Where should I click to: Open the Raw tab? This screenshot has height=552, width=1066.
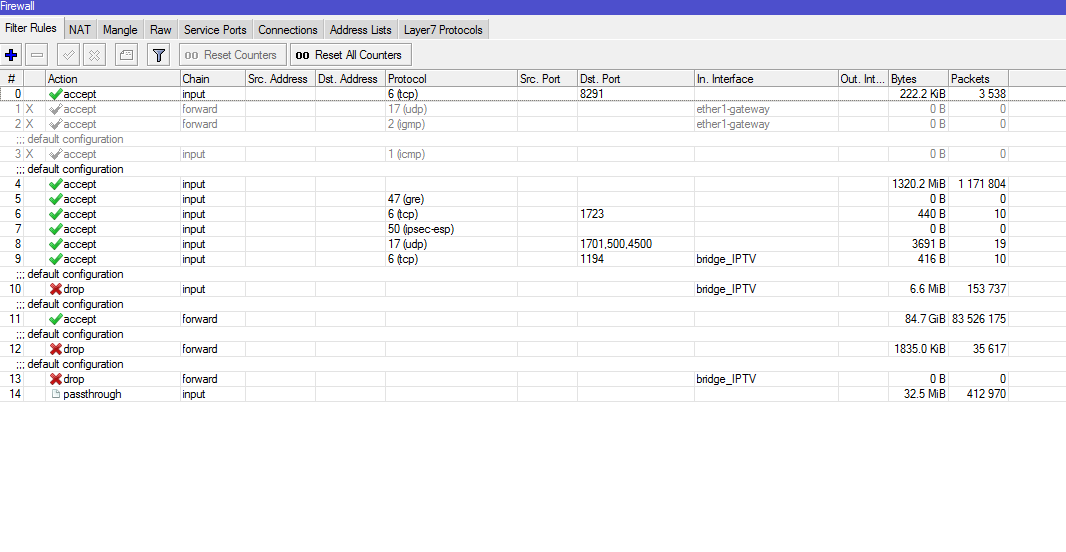(x=161, y=30)
